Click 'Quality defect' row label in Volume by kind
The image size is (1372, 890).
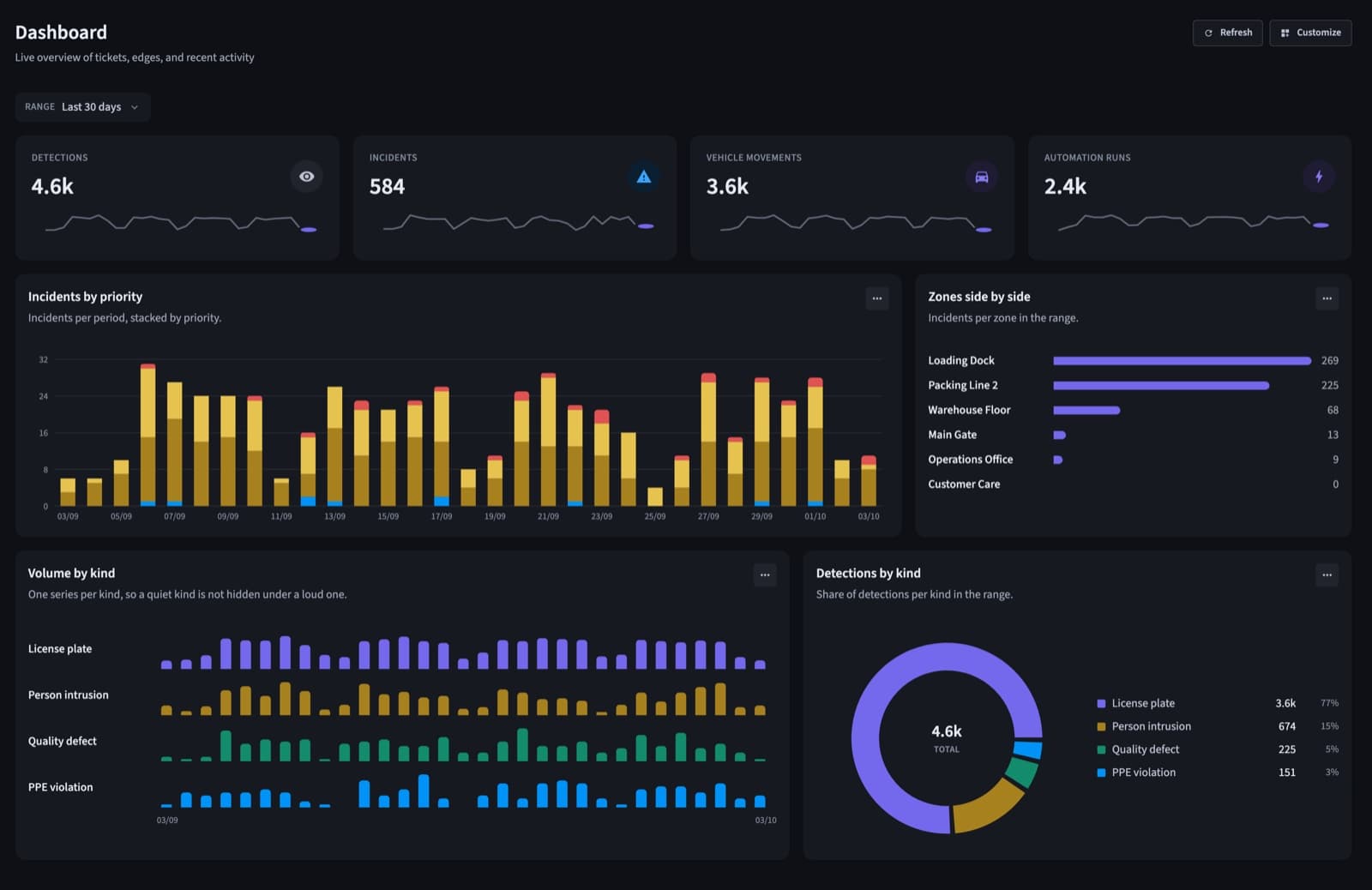click(x=63, y=742)
